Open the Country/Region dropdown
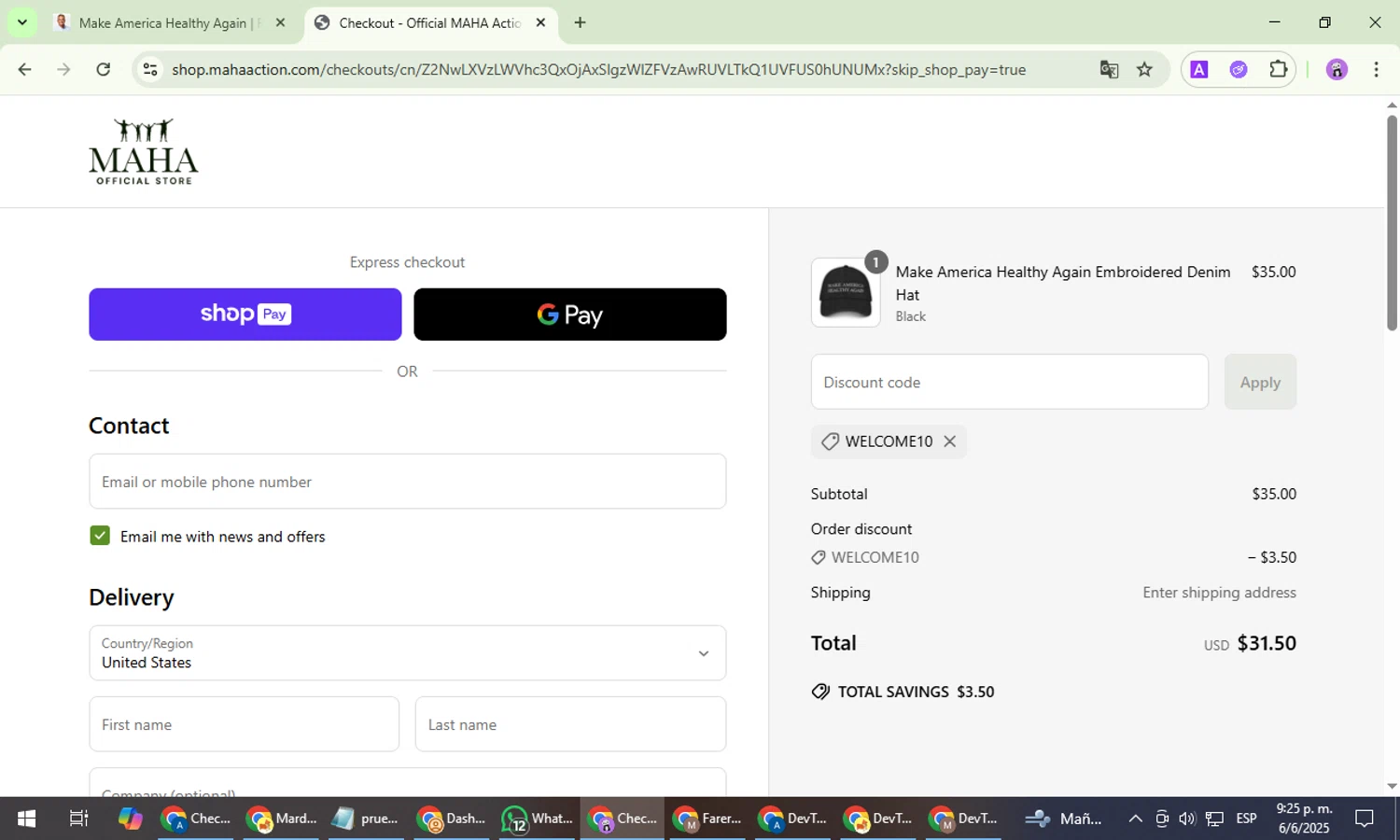 coord(408,653)
